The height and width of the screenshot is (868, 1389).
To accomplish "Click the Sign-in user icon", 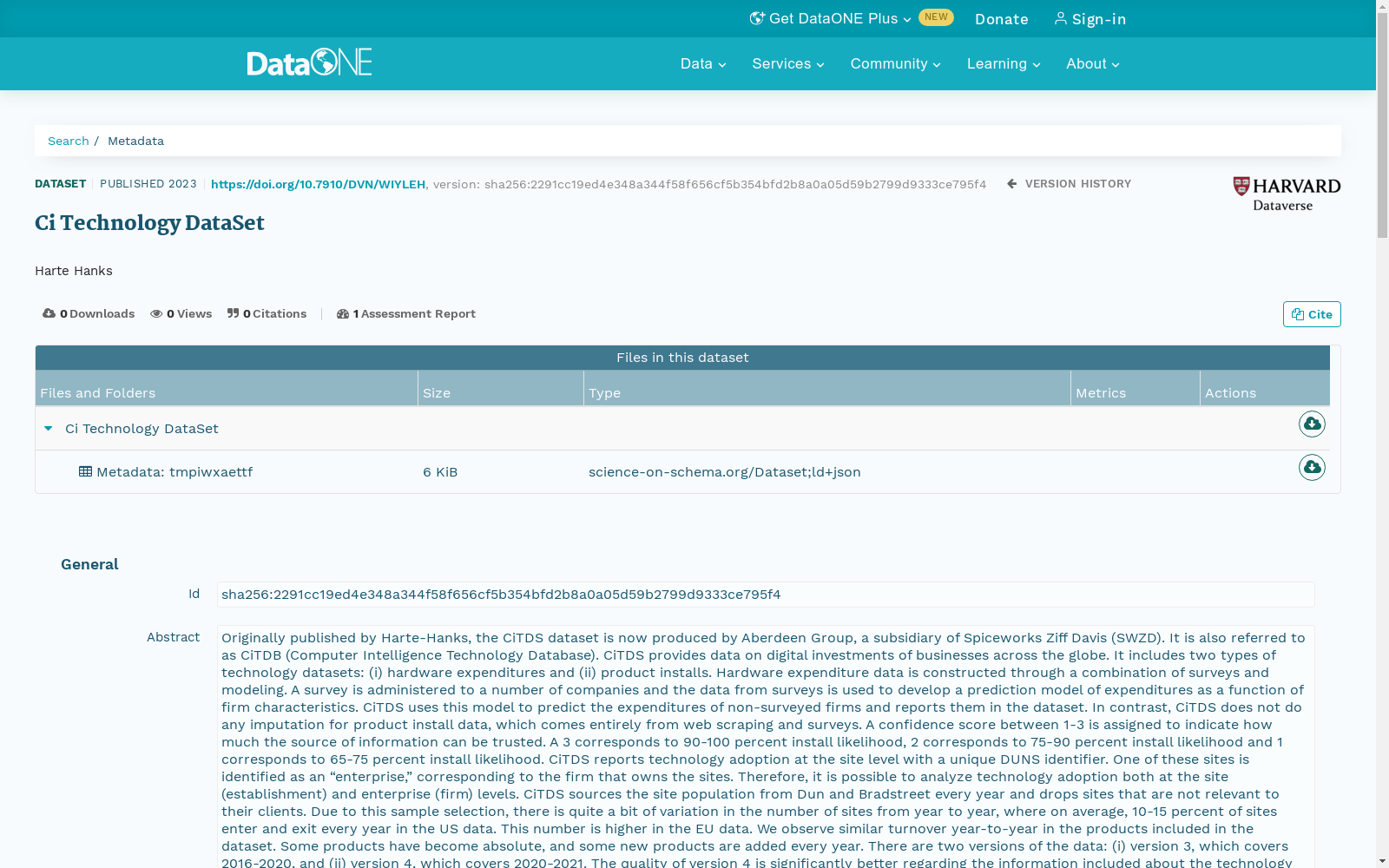I will [1060, 18].
